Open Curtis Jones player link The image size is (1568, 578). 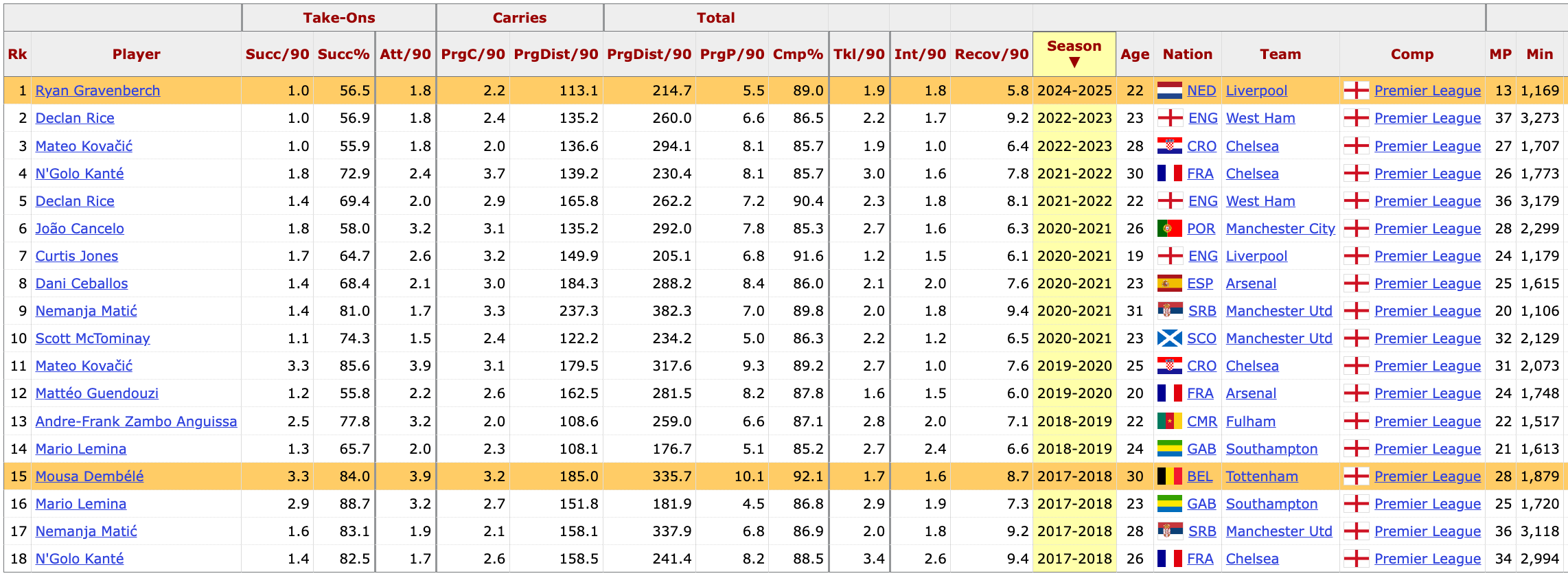[x=77, y=256]
